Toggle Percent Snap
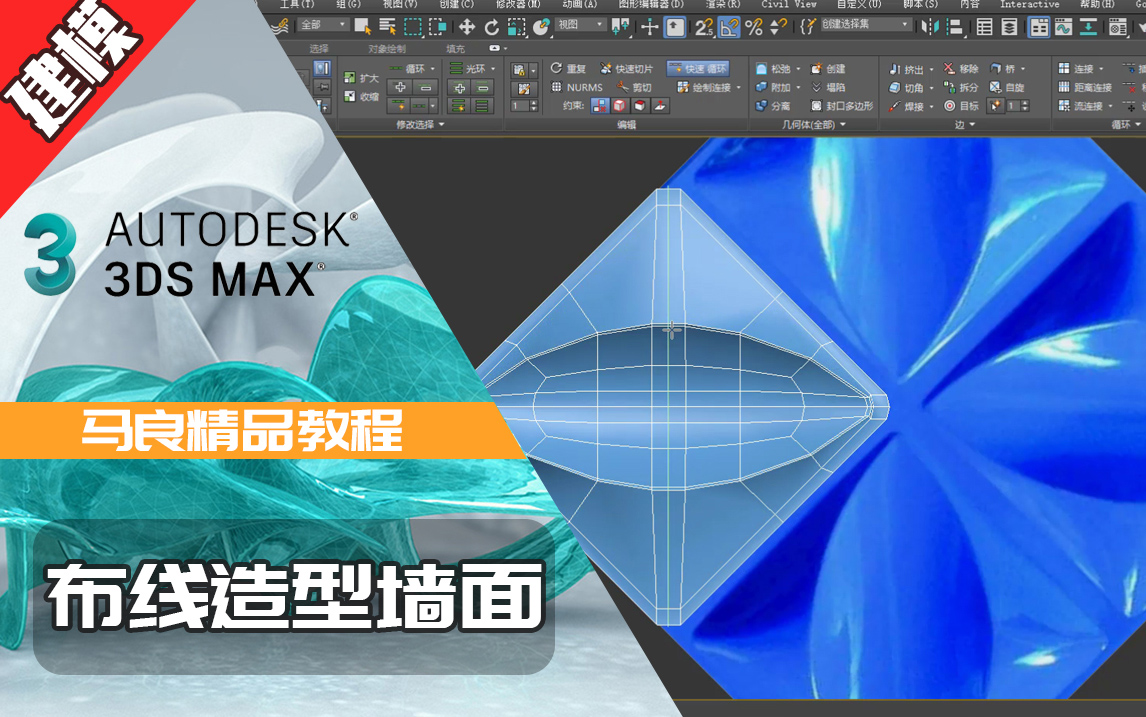The height and width of the screenshot is (717, 1146). [754, 28]
